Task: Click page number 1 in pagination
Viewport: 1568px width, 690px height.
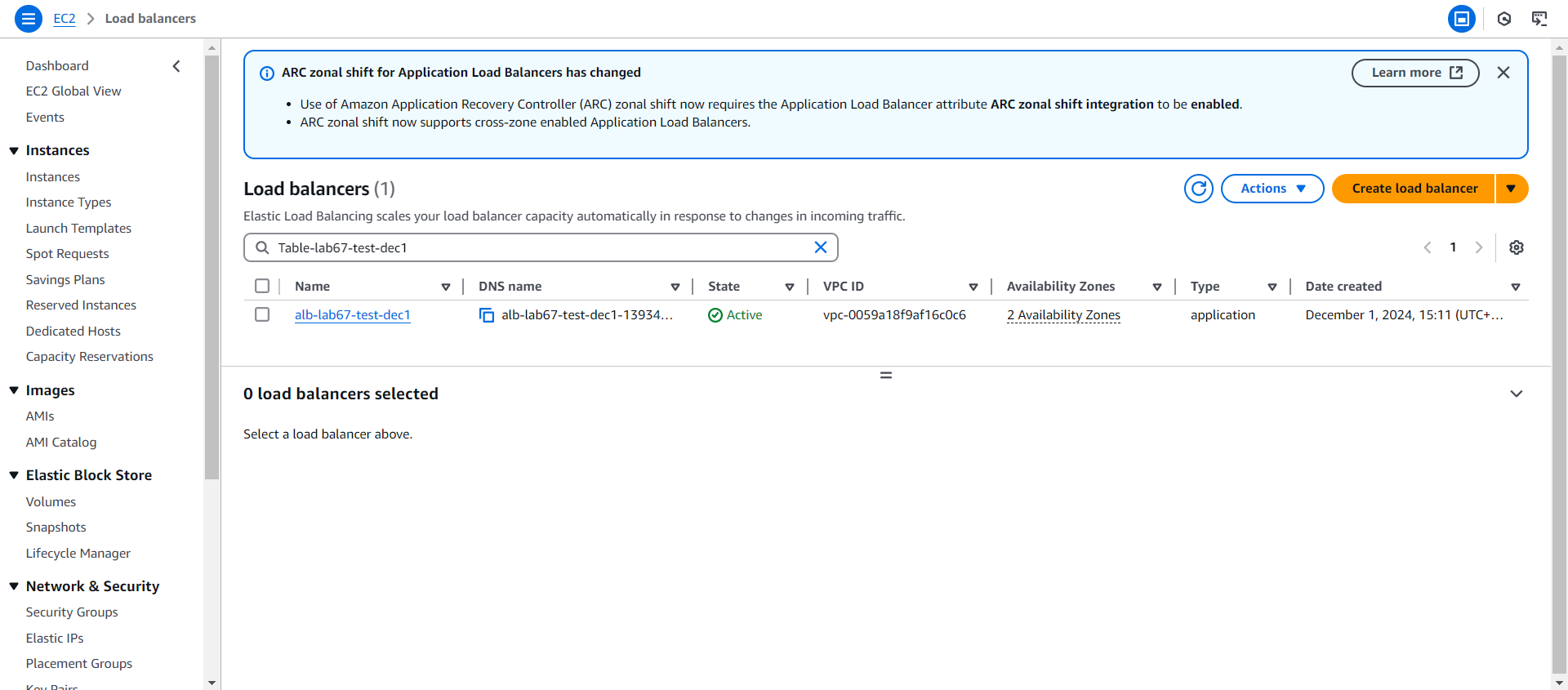Action: [x=1453, y=247]
